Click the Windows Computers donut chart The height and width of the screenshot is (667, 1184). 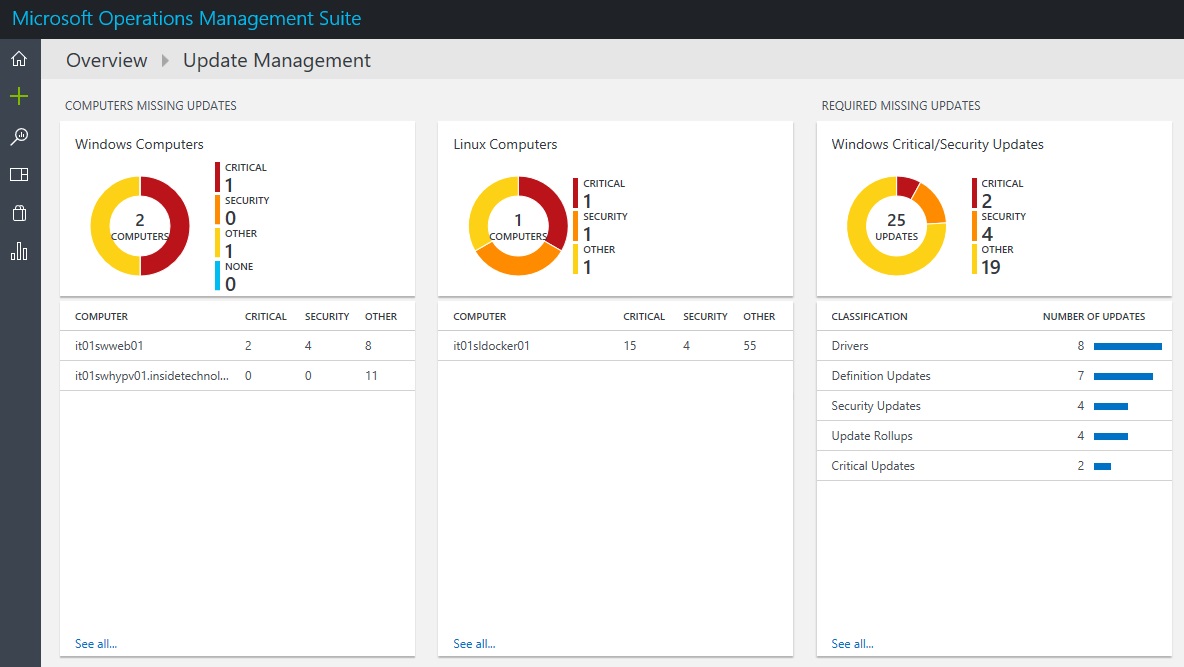click(x=140, y=224)
